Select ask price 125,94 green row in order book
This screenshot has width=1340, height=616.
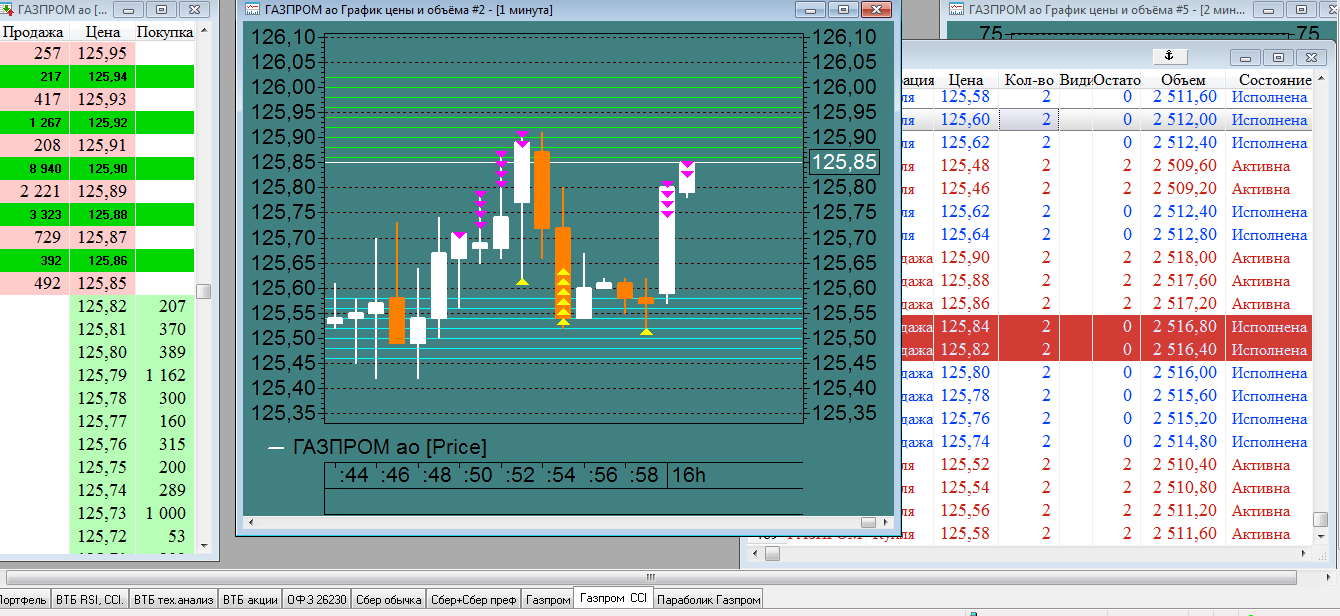[x=102, y=77]
